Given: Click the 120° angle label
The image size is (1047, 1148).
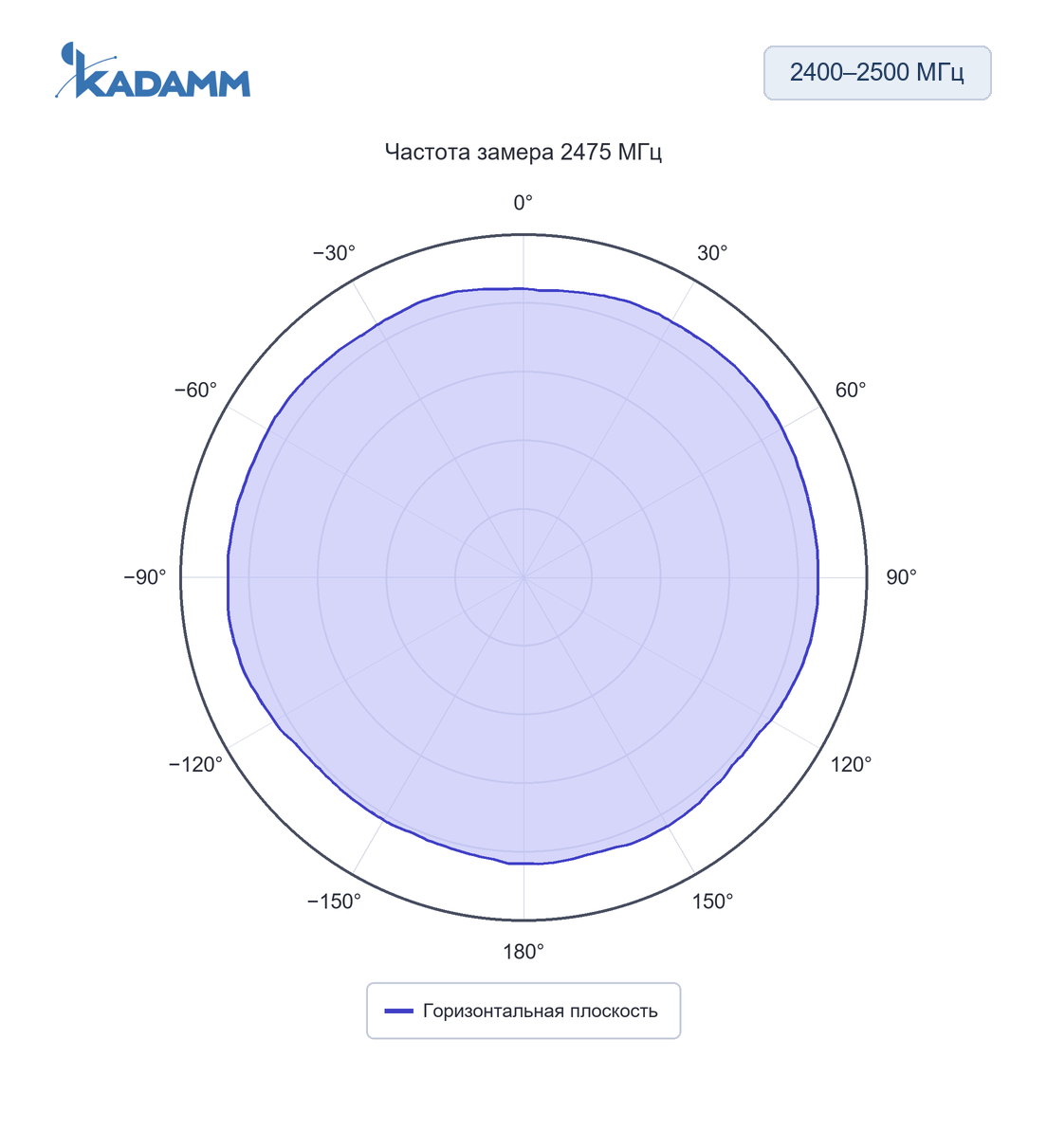Looking at the screenshot, I should [x=852, y=764].
